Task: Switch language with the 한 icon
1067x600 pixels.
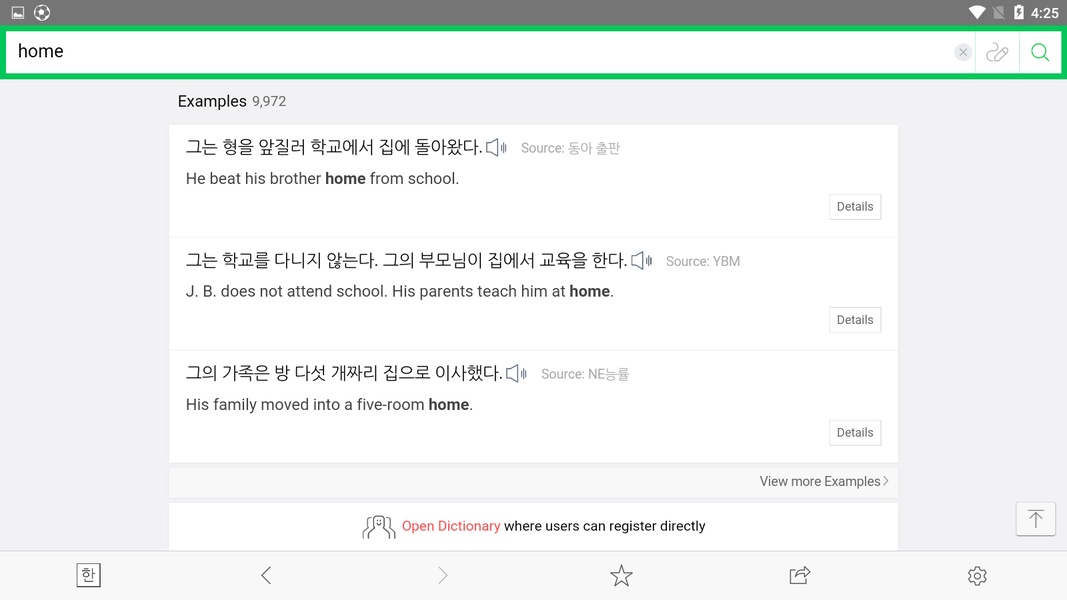Action: pyautogui.click(x=88, y=576)
